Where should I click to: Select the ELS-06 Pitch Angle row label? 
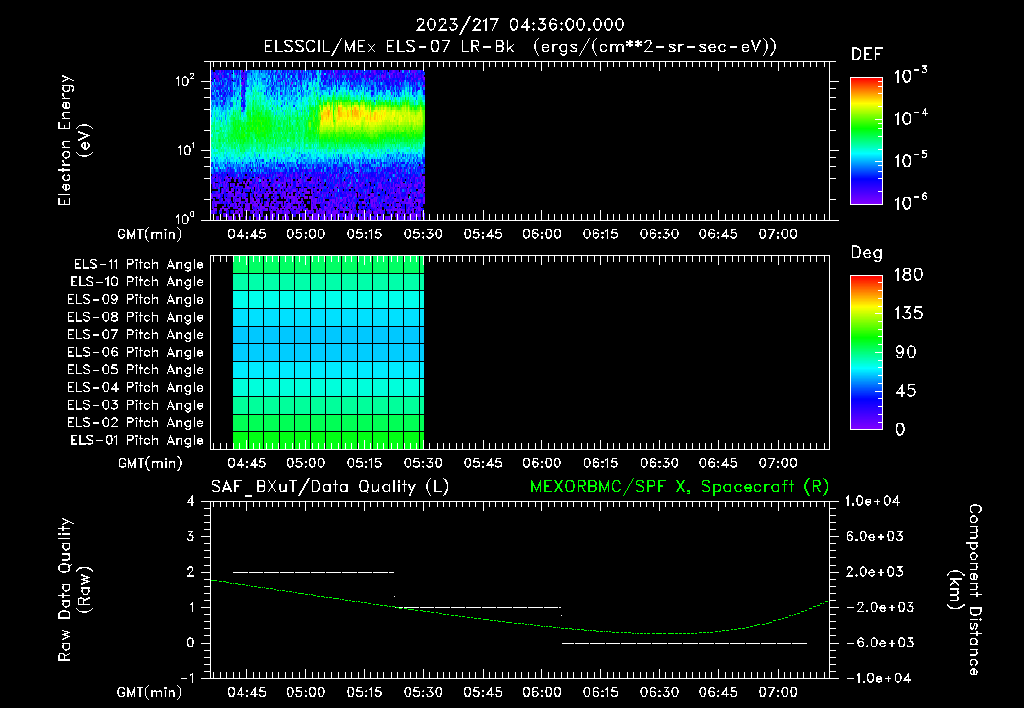(136, 352)
